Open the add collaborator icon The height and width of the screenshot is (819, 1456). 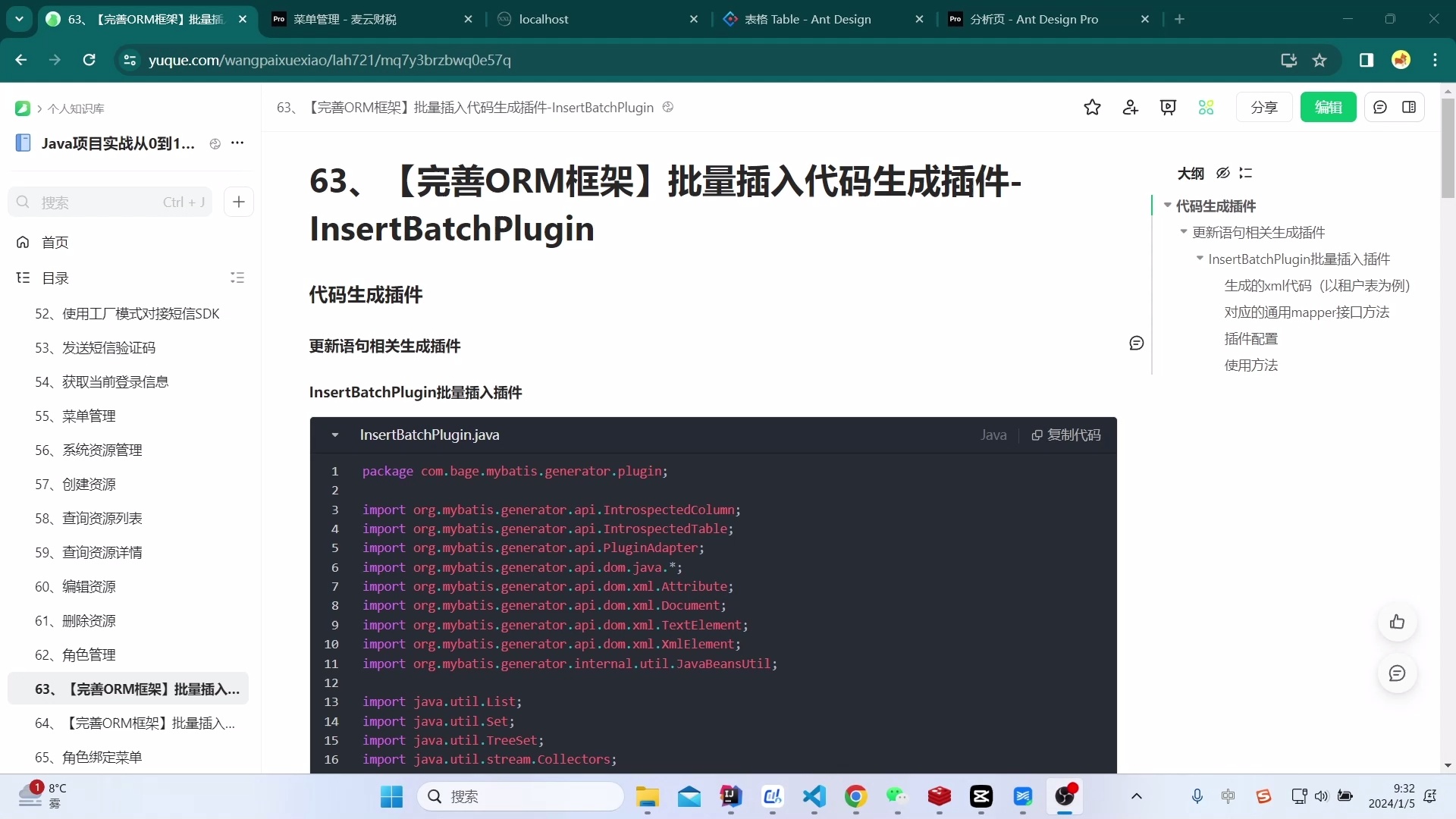(x=1130, y=107)
